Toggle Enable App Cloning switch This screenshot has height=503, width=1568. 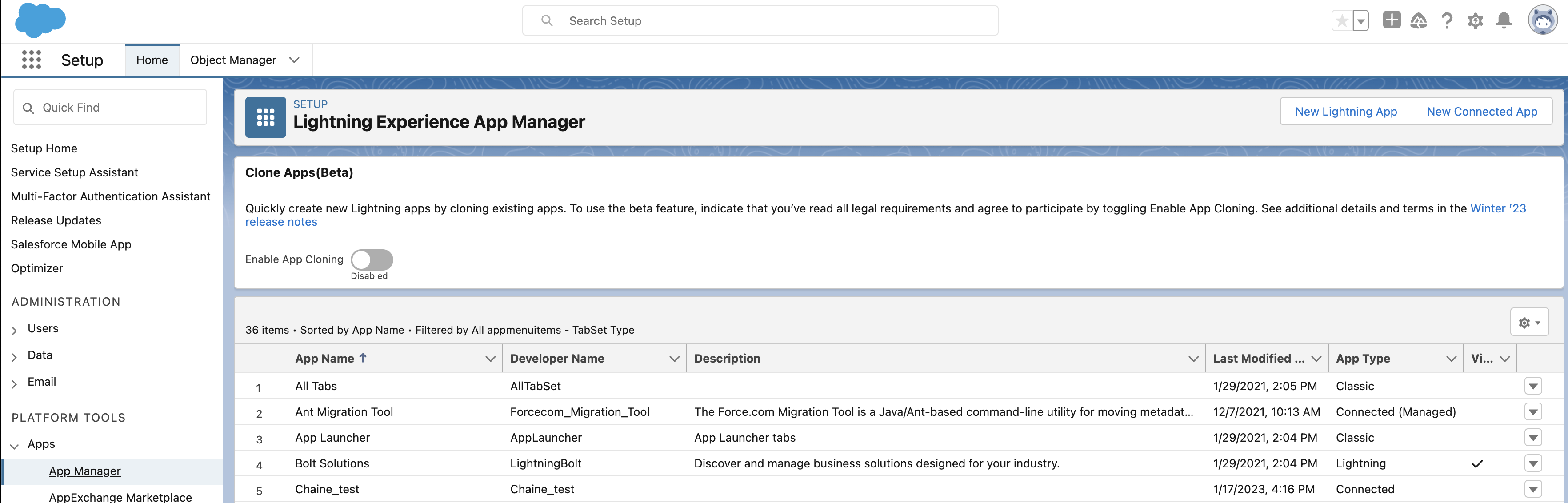(371, 259)
